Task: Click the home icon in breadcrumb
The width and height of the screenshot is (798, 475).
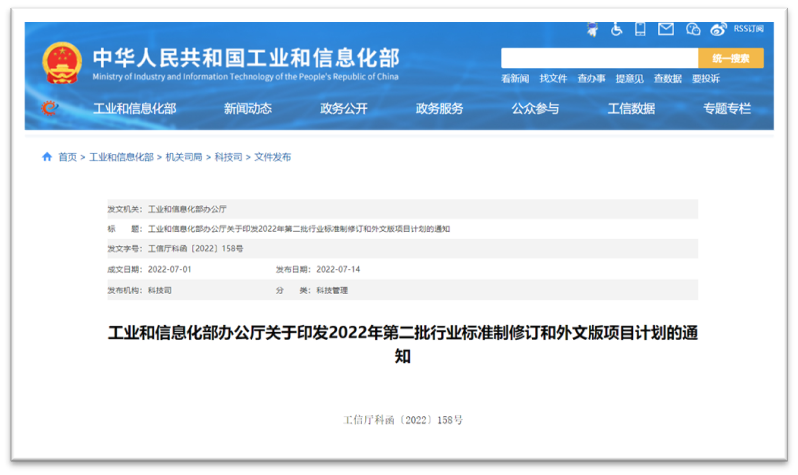Action: pos(46,157)
